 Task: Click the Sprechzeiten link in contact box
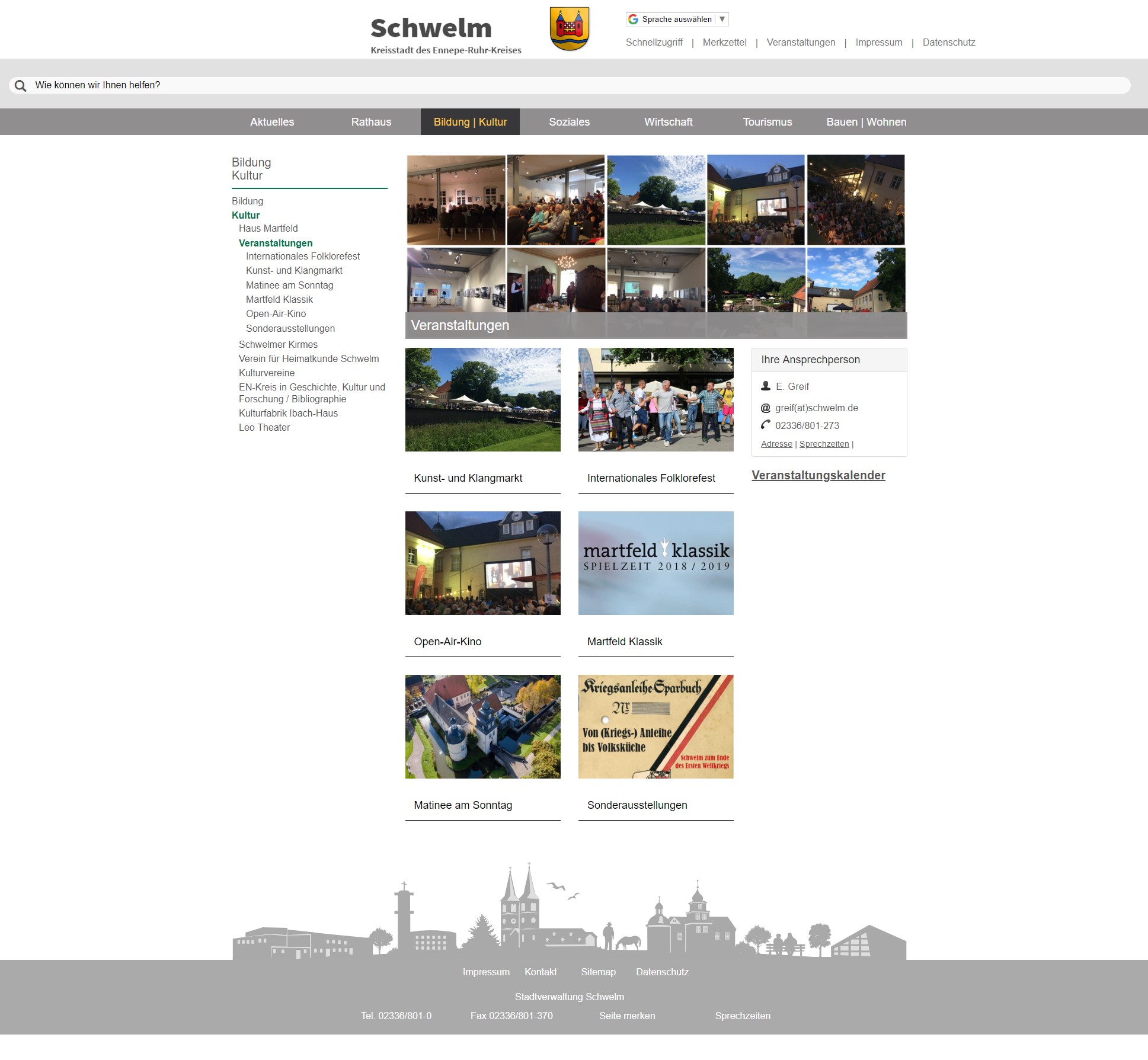[x=824, y=444]
